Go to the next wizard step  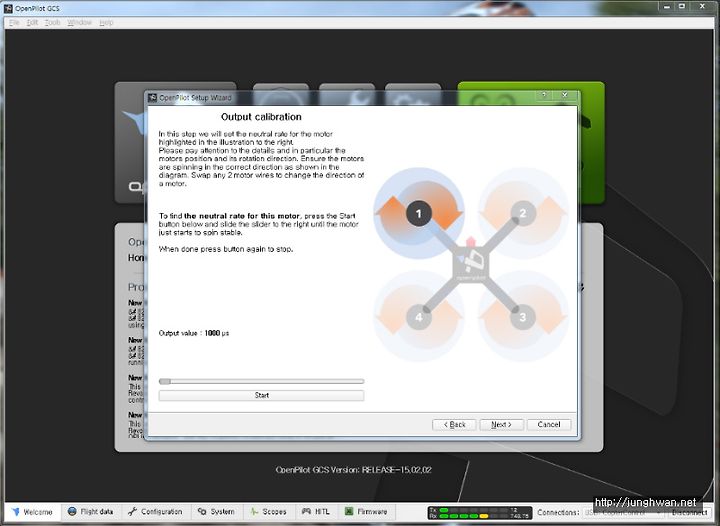pos(501,425)
